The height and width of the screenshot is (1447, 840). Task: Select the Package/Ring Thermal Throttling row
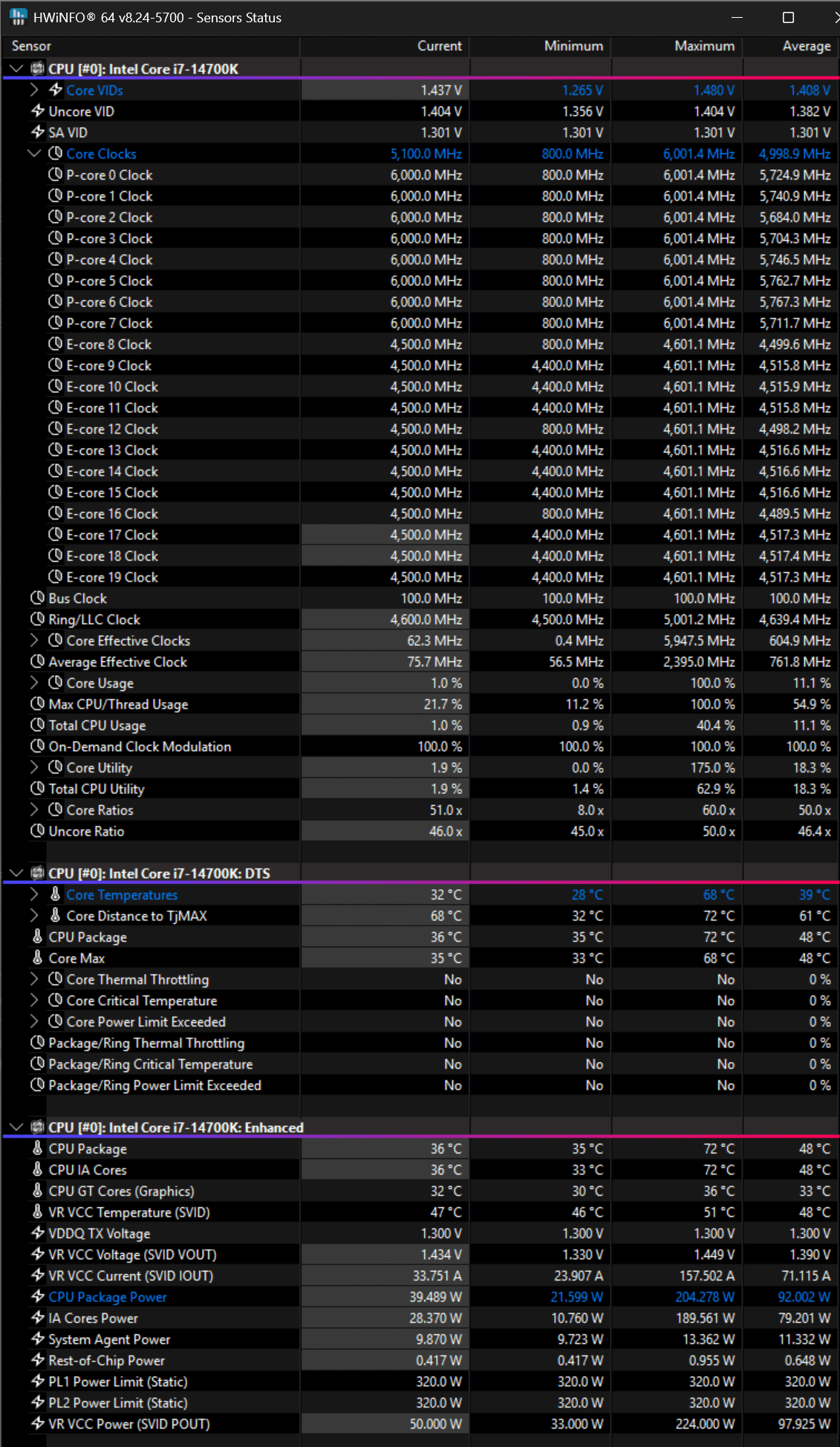coord(420,1042)
